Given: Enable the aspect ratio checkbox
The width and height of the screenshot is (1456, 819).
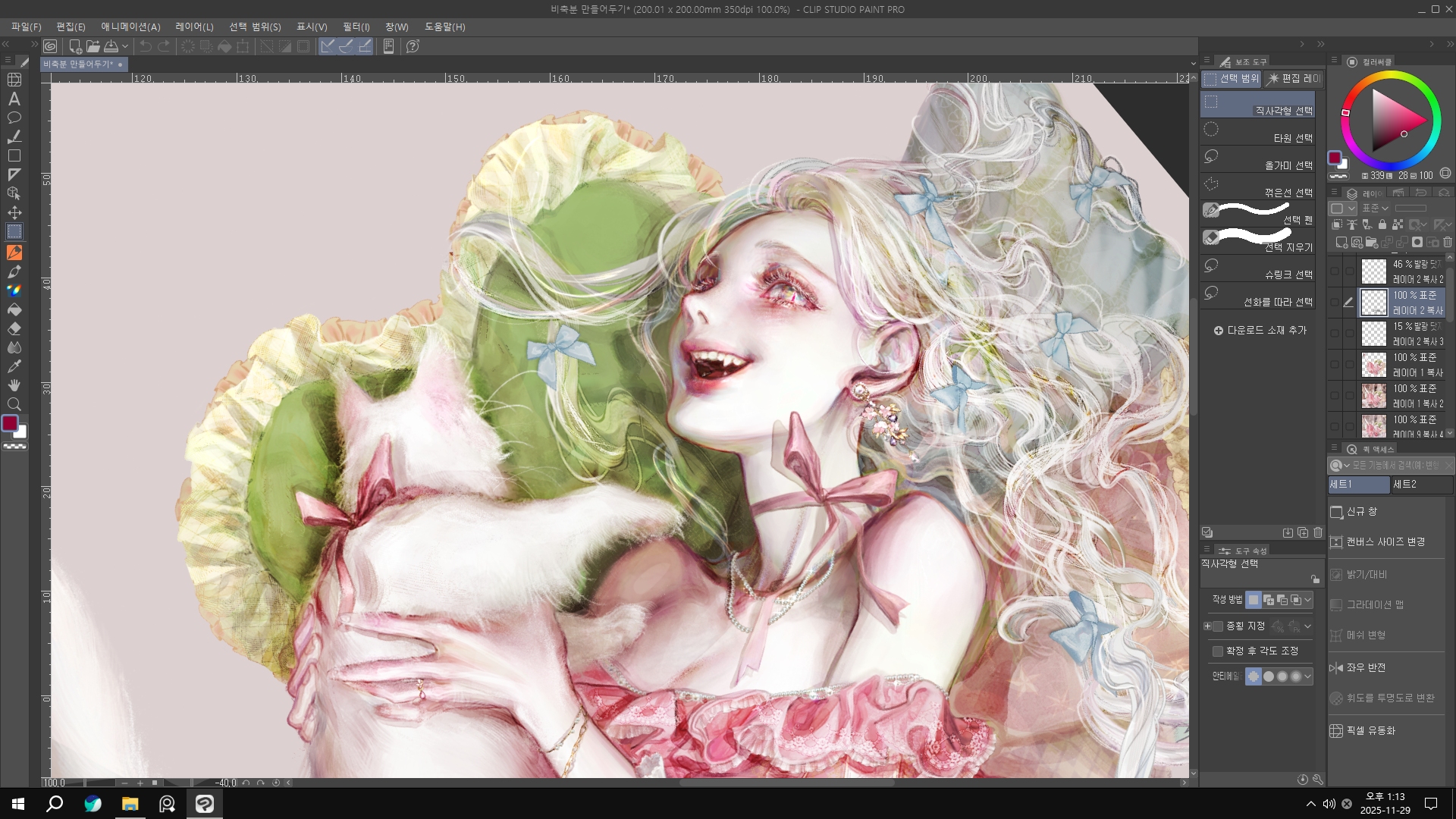Looking at the screenshot, I should click(x=1218, y=626).
